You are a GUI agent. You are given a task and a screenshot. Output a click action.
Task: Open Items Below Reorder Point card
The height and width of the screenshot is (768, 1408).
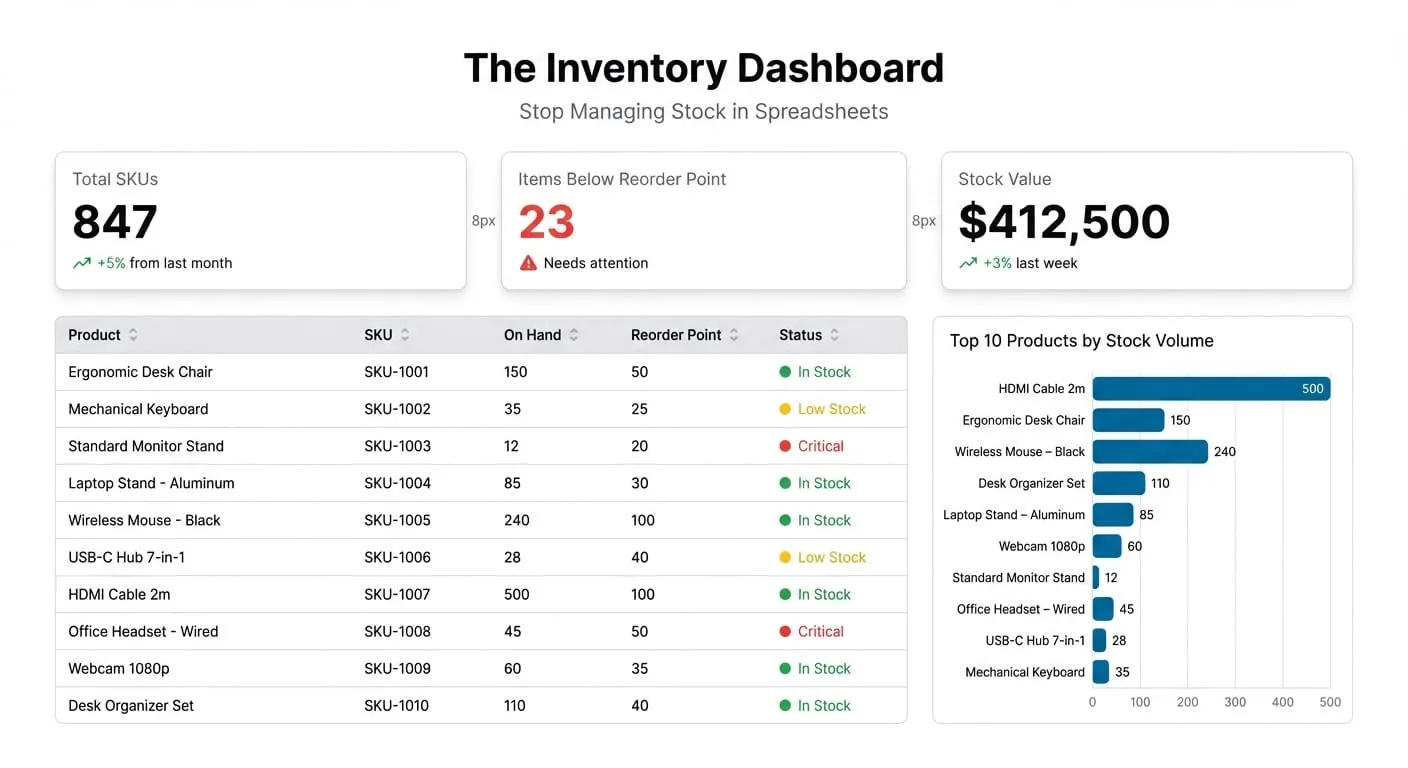coord(704,221)
